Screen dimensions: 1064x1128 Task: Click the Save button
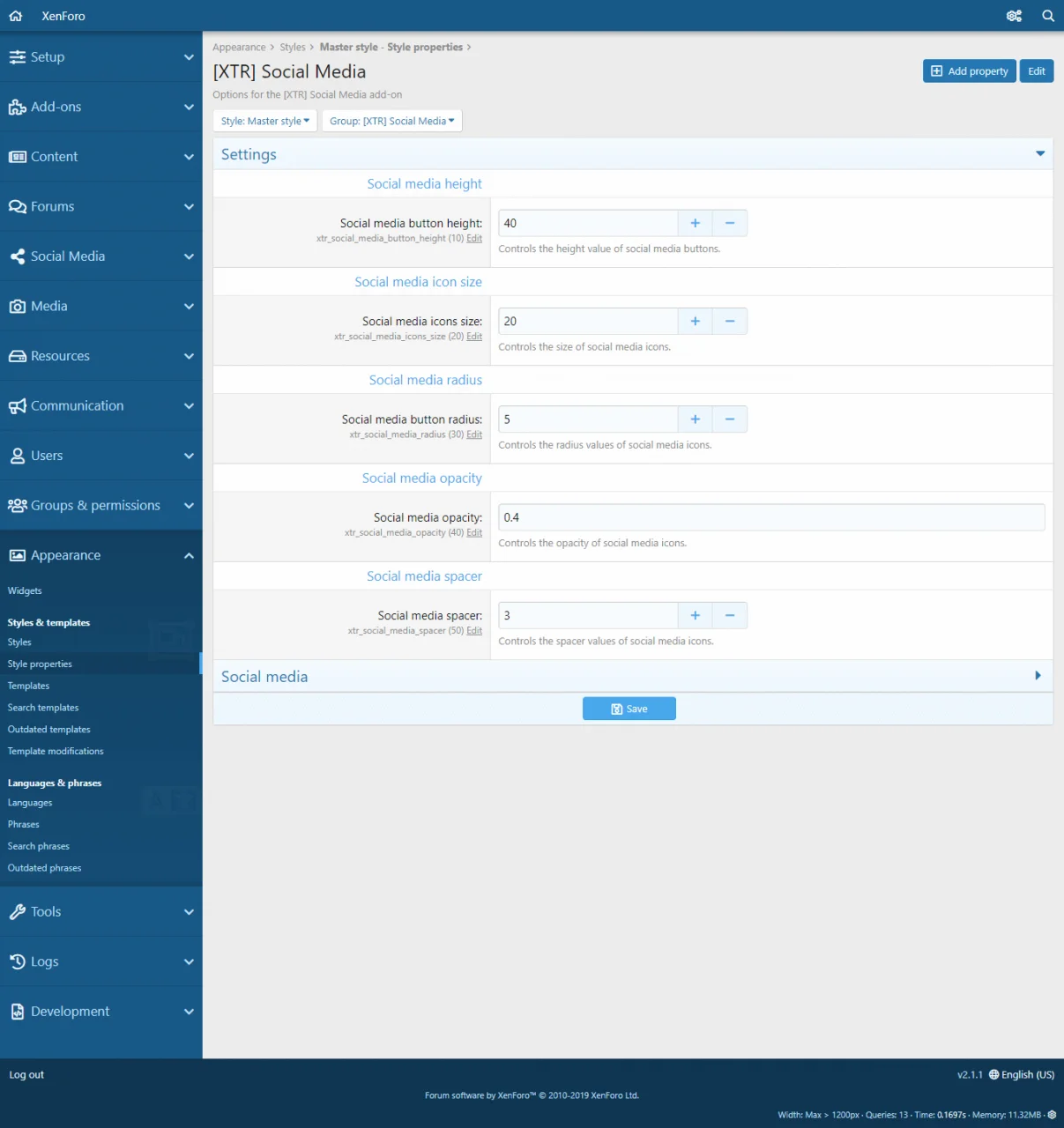(x=629, y=709)
